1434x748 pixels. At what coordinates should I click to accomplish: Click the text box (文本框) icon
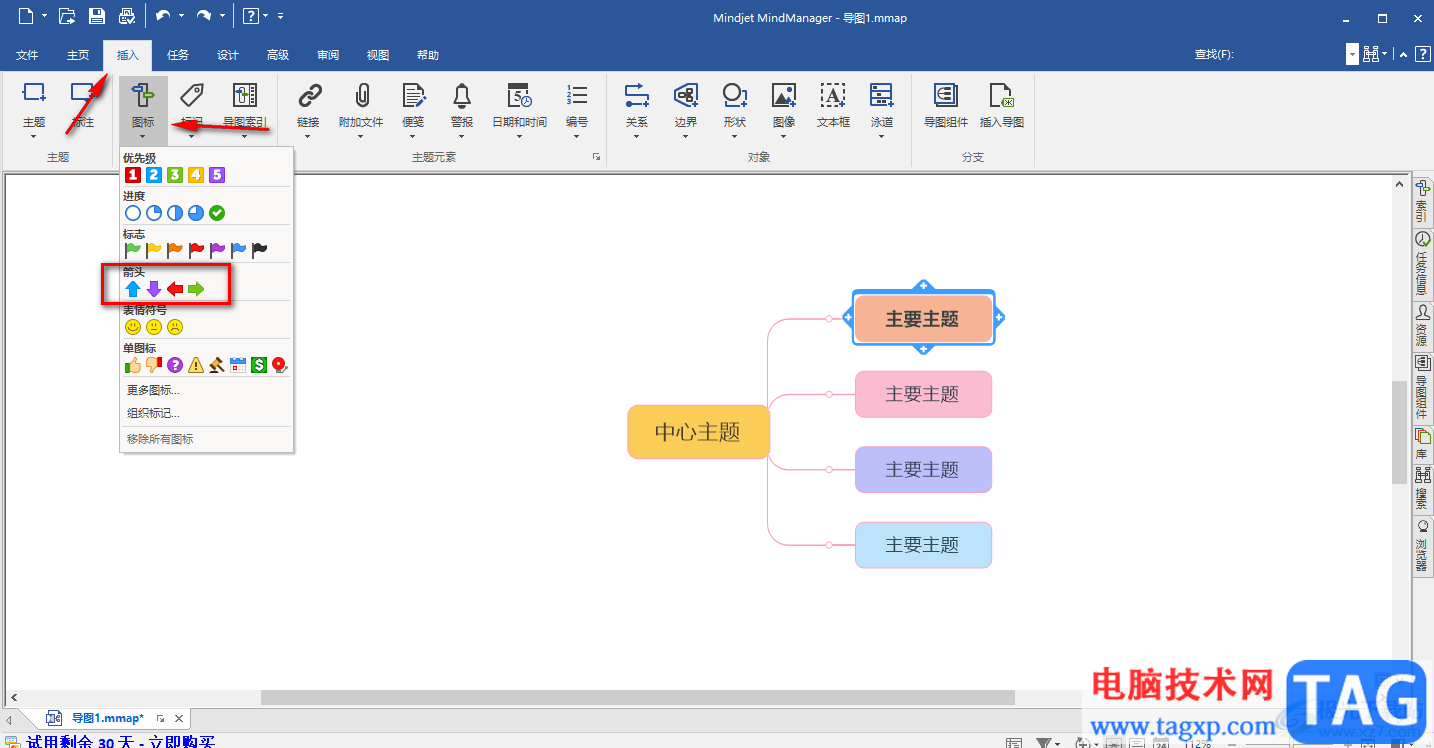[833, 95]
